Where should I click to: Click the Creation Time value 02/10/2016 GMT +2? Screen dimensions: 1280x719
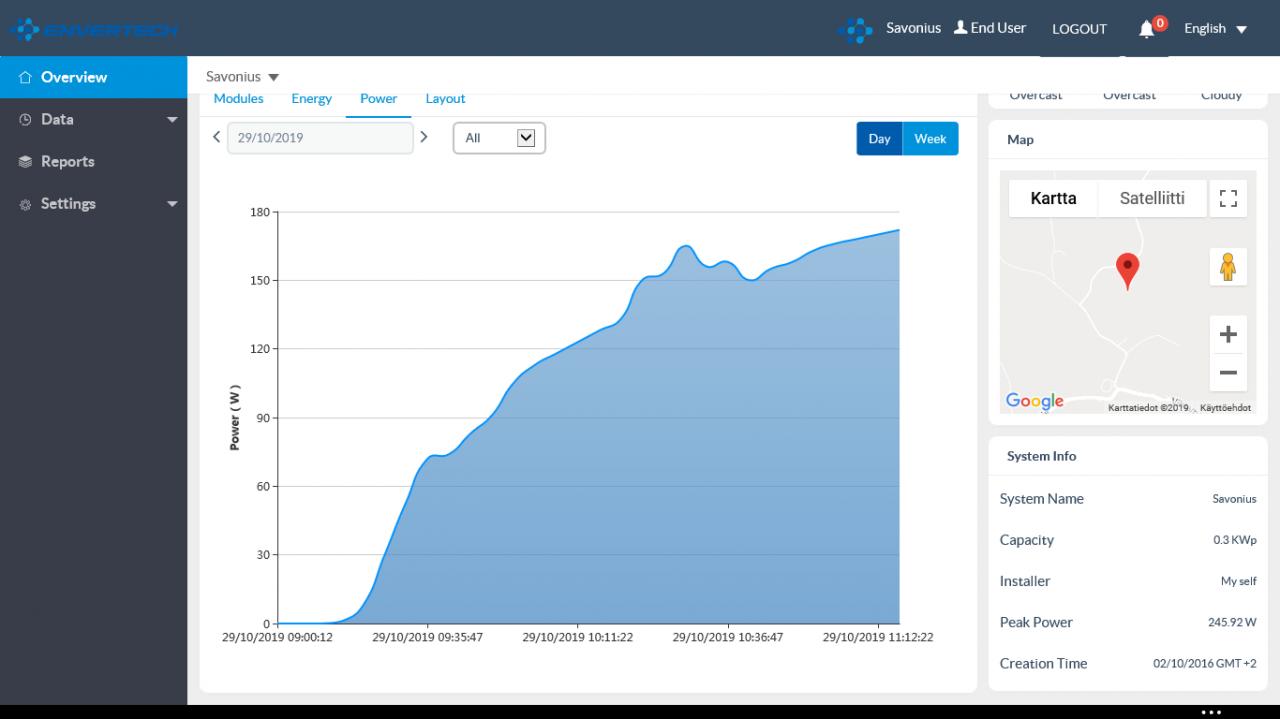[x=1205, y=664]
